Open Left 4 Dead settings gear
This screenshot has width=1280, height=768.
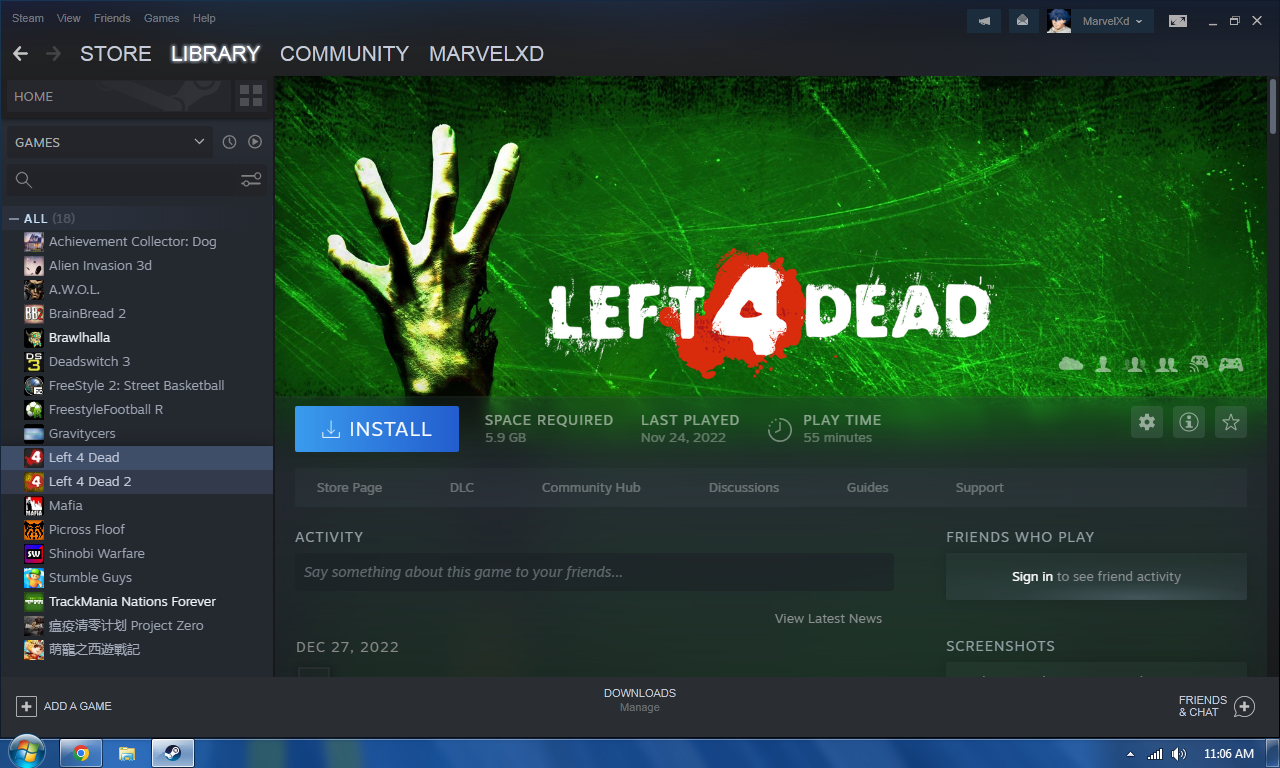[1147, 423]
